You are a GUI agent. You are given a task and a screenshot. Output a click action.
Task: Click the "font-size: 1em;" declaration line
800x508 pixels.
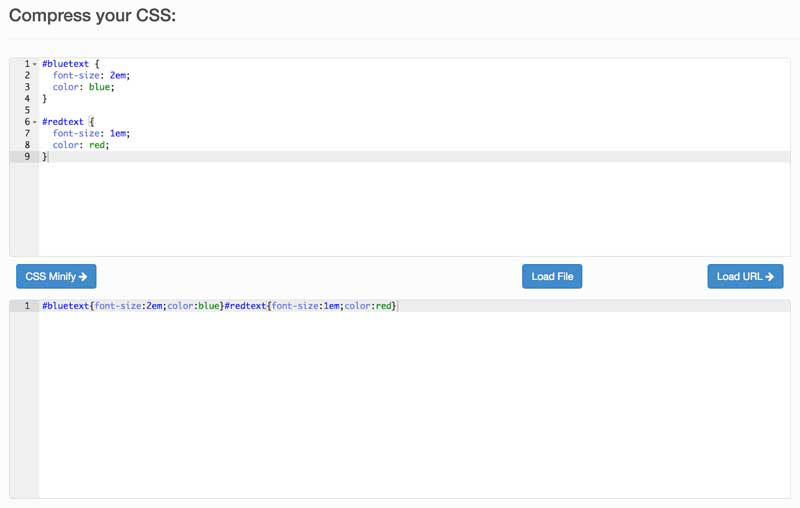92,133
